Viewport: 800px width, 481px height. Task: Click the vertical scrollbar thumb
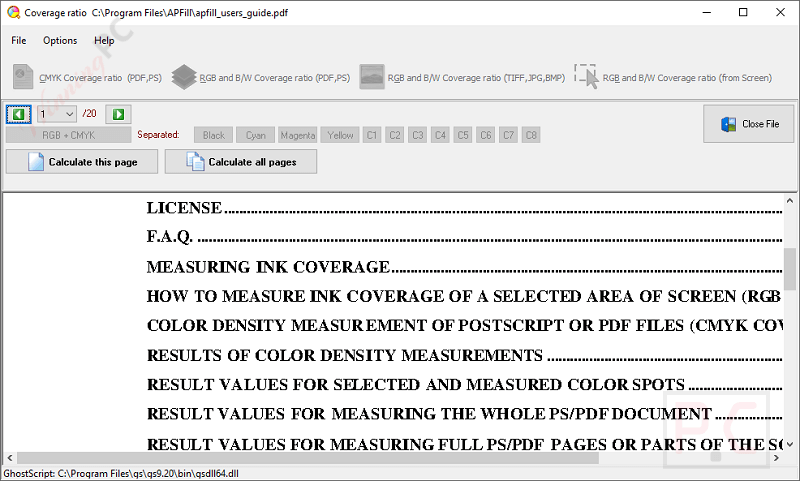click(790, 269)
